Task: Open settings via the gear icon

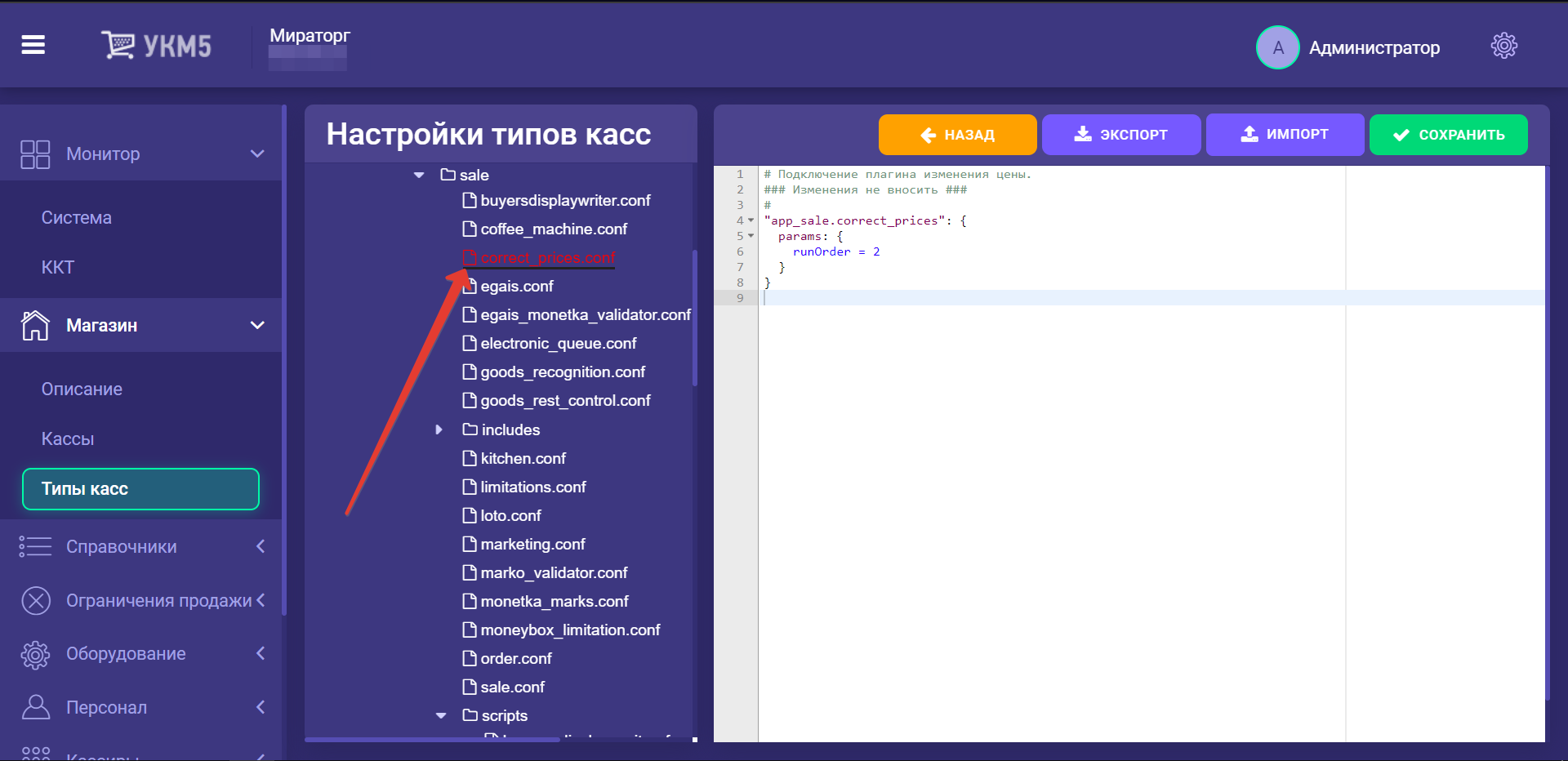Action: 1503,46
